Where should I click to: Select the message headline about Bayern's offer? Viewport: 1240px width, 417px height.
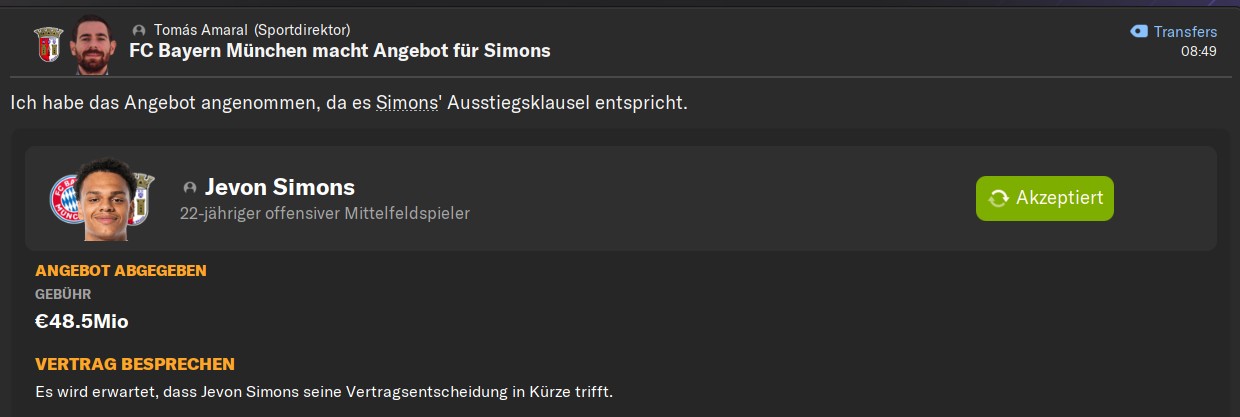(x=340, y=50)
